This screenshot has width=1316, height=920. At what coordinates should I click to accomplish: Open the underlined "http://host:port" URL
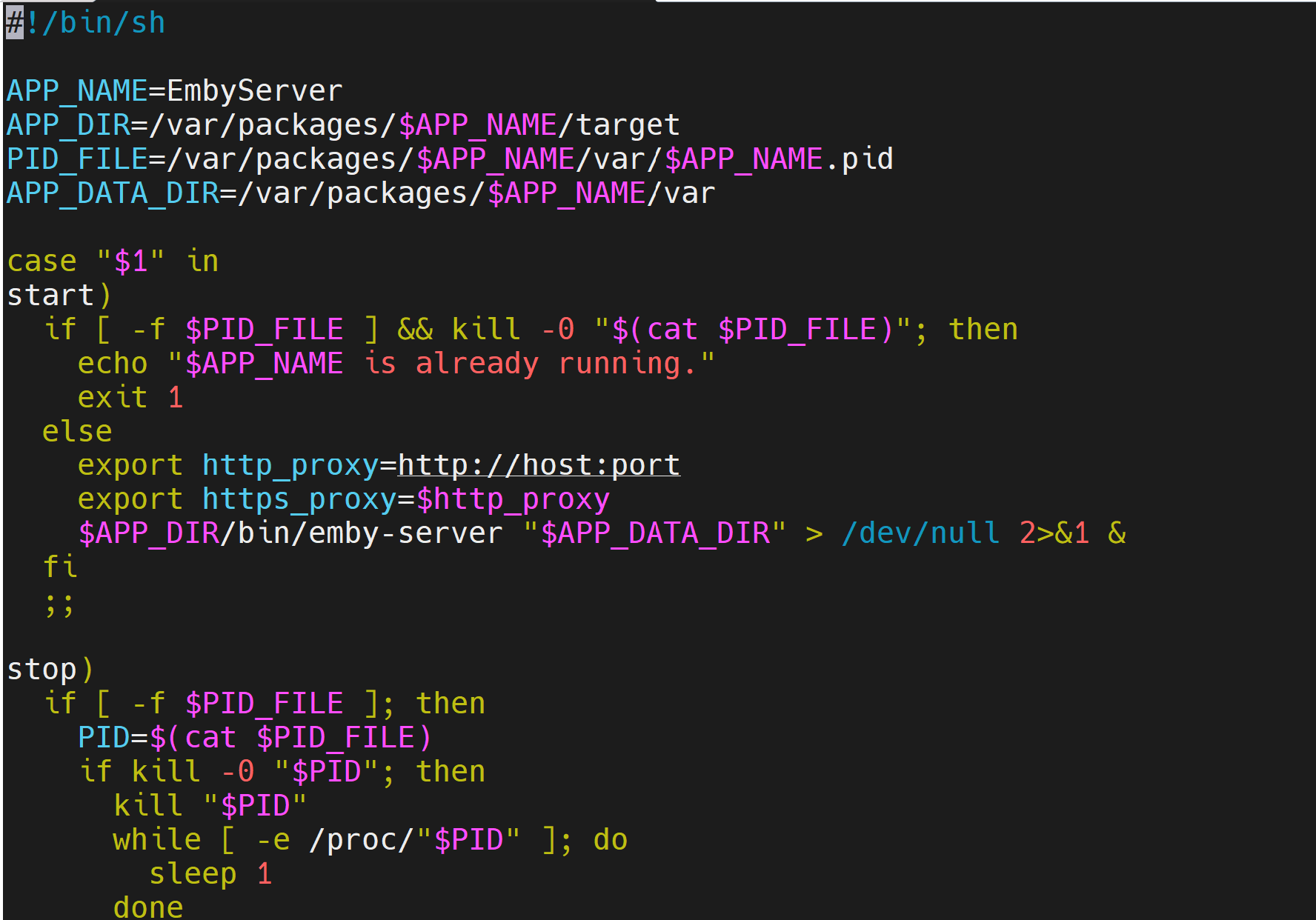tap(539, 466)
